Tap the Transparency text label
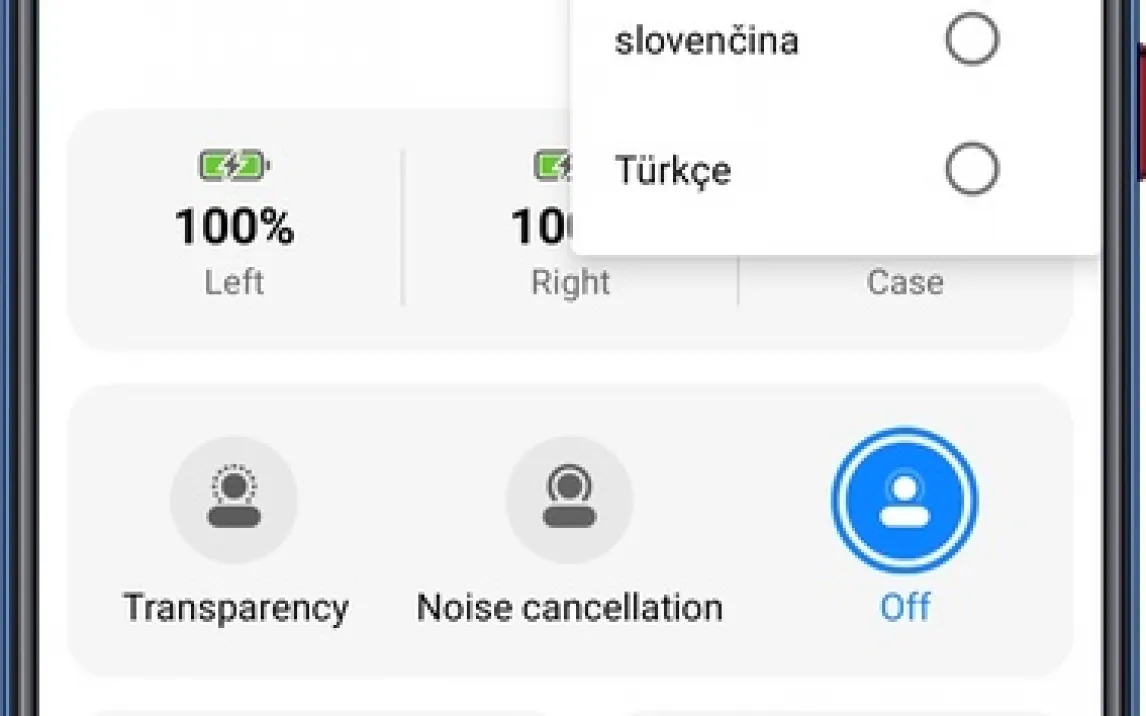 click(235, 608)
